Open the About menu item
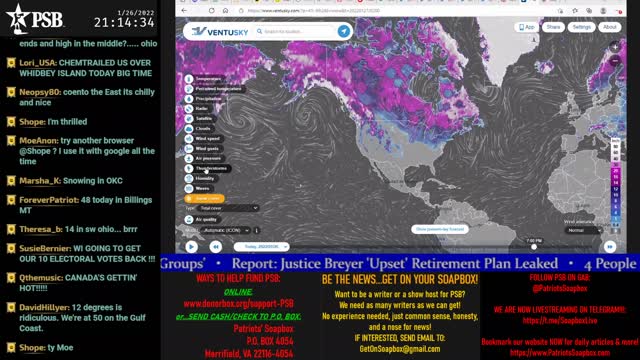Screen dimensions: 640x360 [610, 27]
